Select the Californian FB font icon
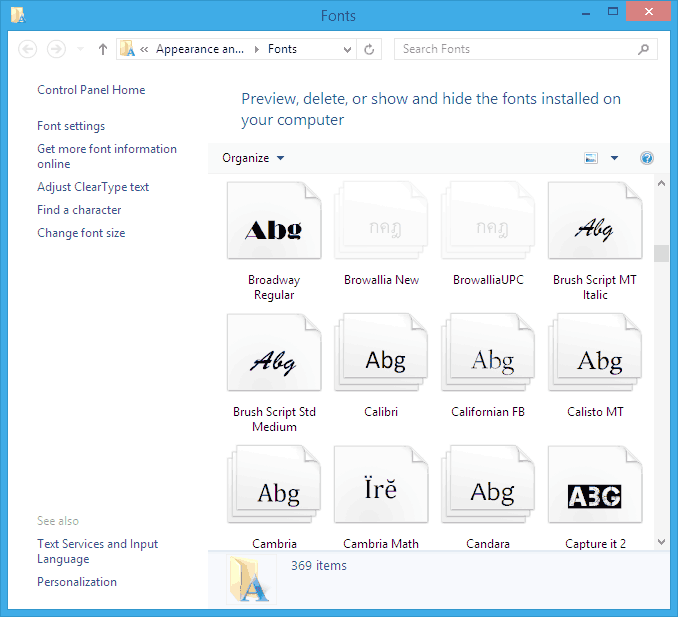This screenshot has width=678, height=617. 488,352
